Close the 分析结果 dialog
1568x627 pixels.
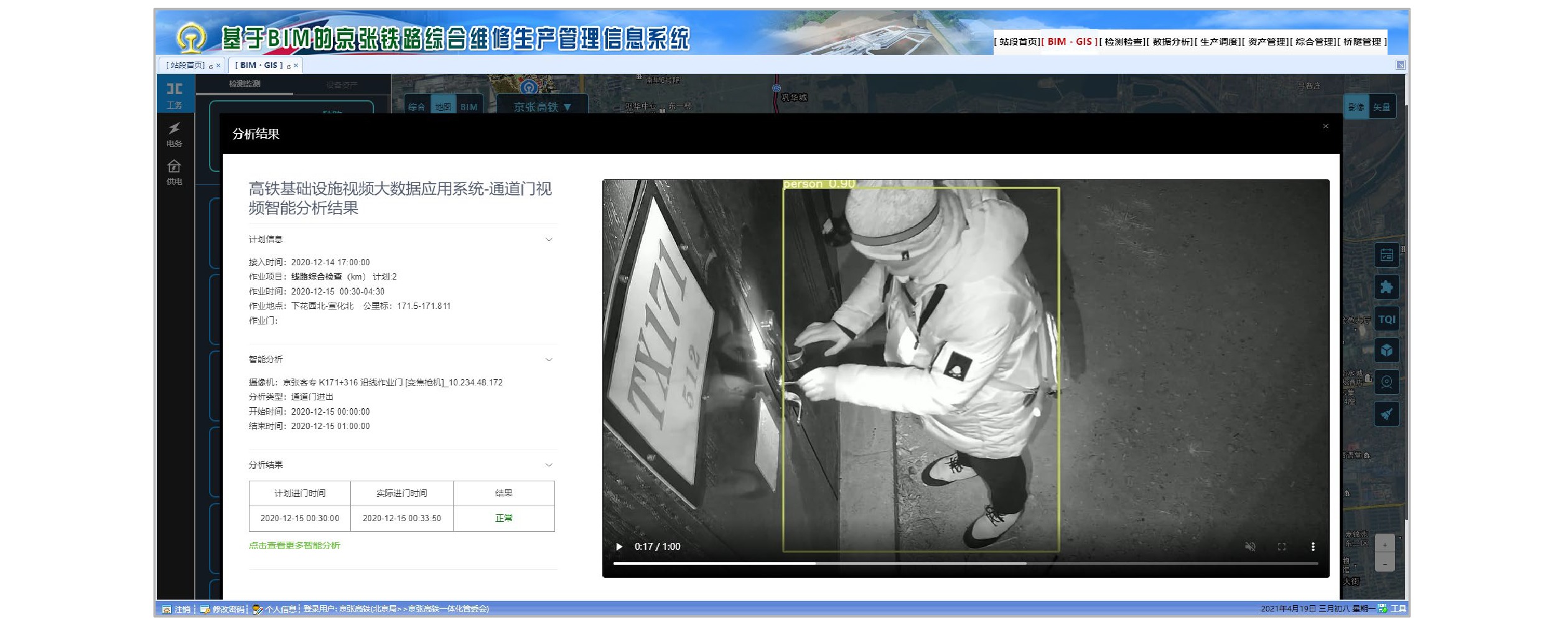pos(1325,126)
